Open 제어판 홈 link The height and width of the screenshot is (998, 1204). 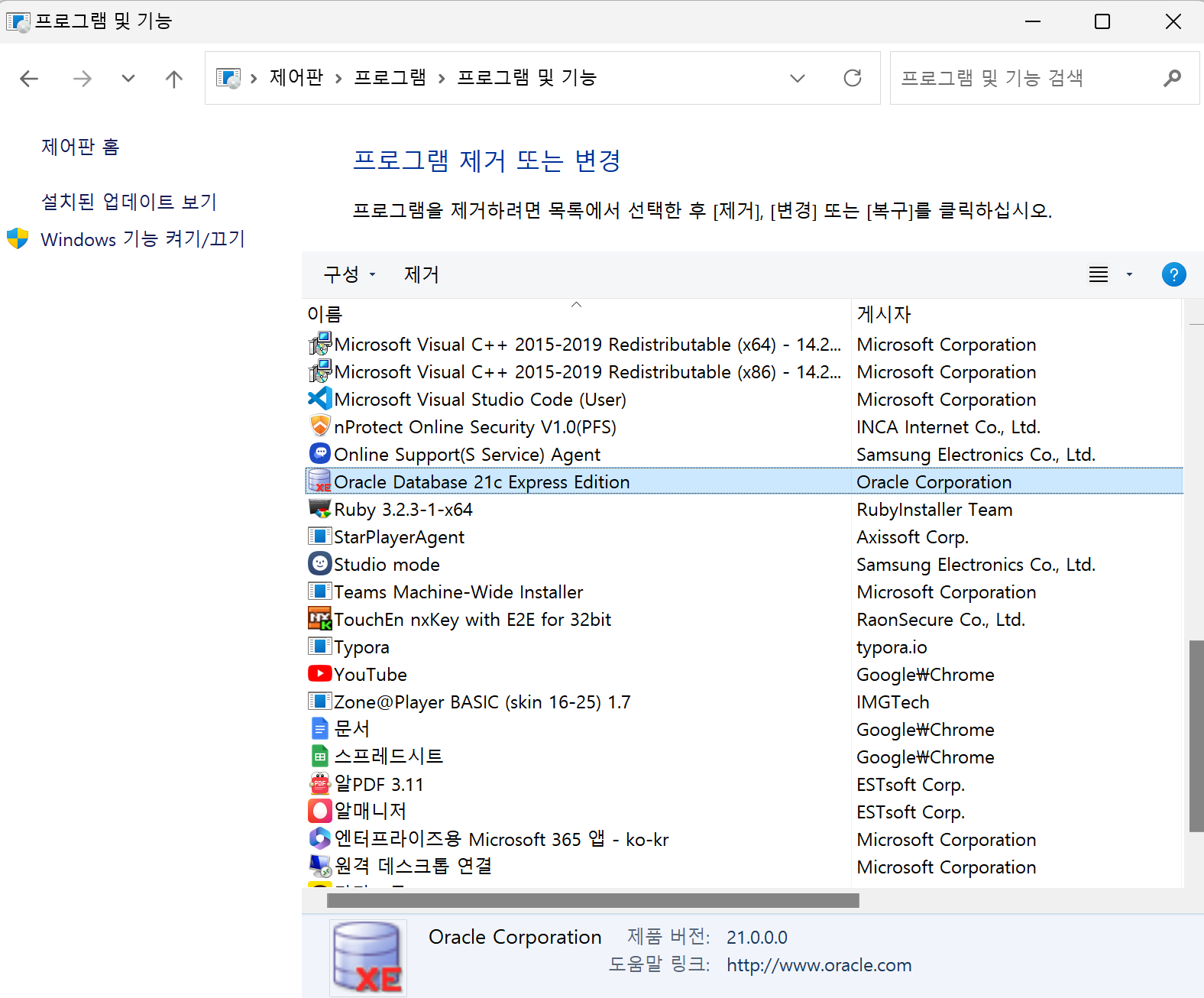[80, 147]
